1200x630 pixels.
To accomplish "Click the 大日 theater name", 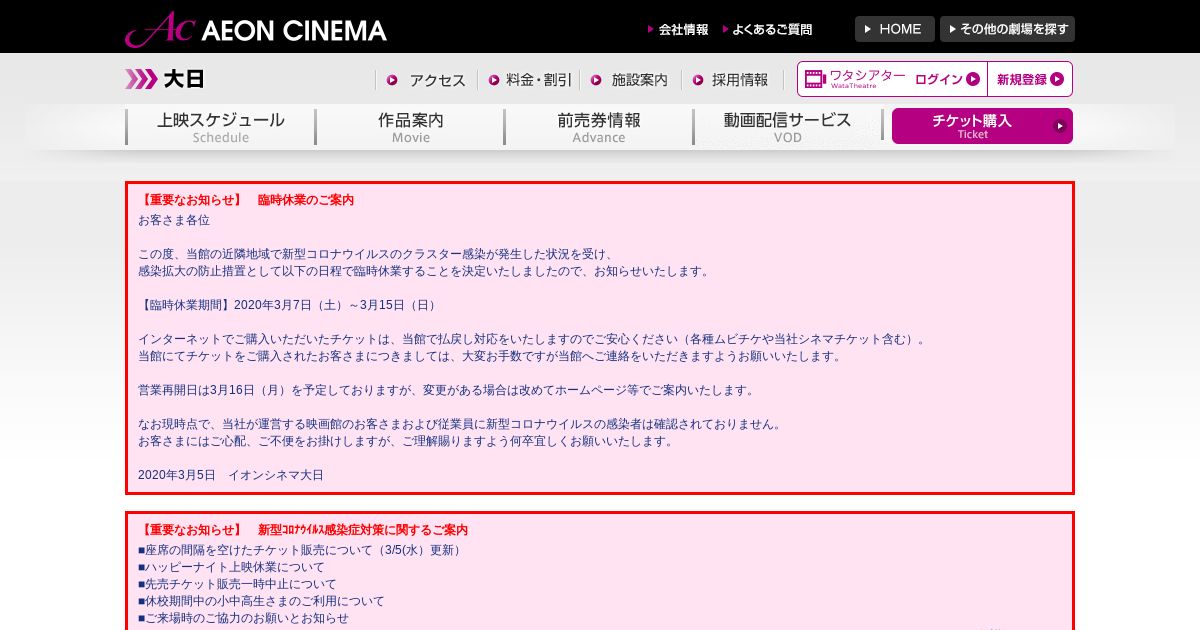I will click(x=184, y=80).
